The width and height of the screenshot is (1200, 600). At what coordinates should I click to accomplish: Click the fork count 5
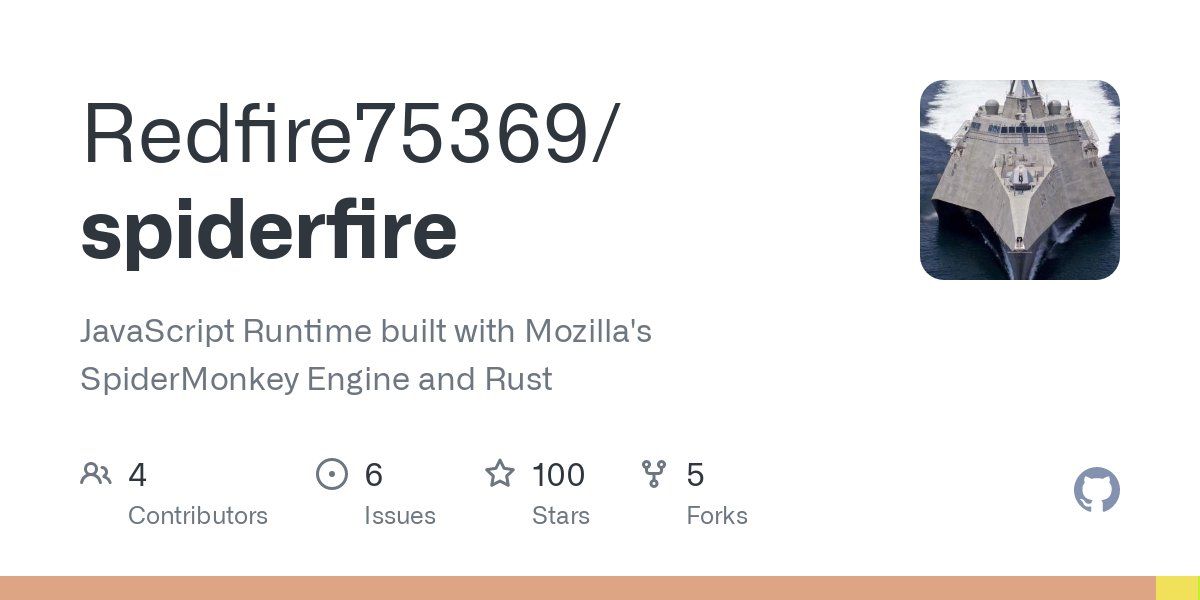click(695, 474)
